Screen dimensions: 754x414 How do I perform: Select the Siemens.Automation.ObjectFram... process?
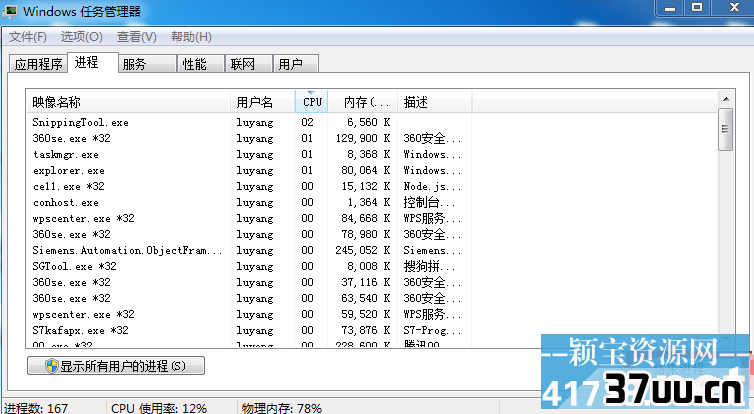click(x=249, y=251)
